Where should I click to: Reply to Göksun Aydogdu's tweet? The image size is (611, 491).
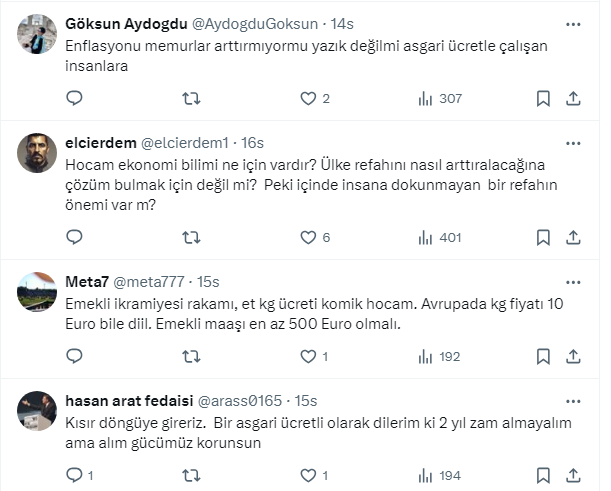[73, 98]
